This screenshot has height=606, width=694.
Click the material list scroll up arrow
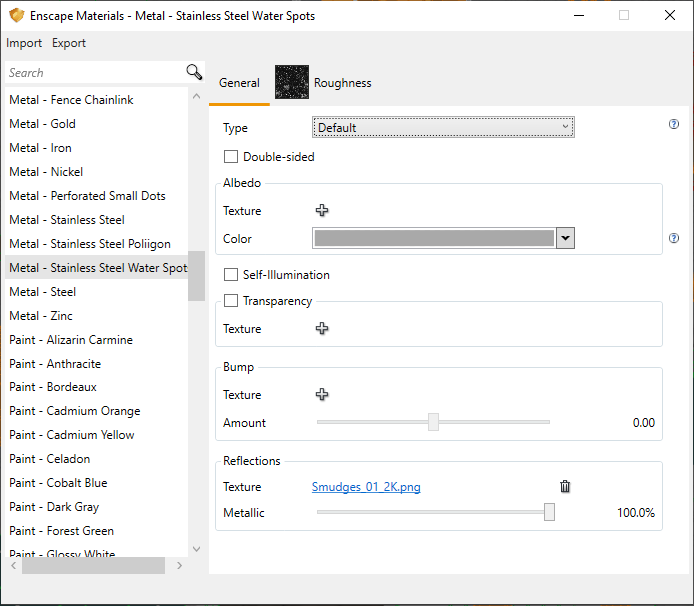coord(197,96)
